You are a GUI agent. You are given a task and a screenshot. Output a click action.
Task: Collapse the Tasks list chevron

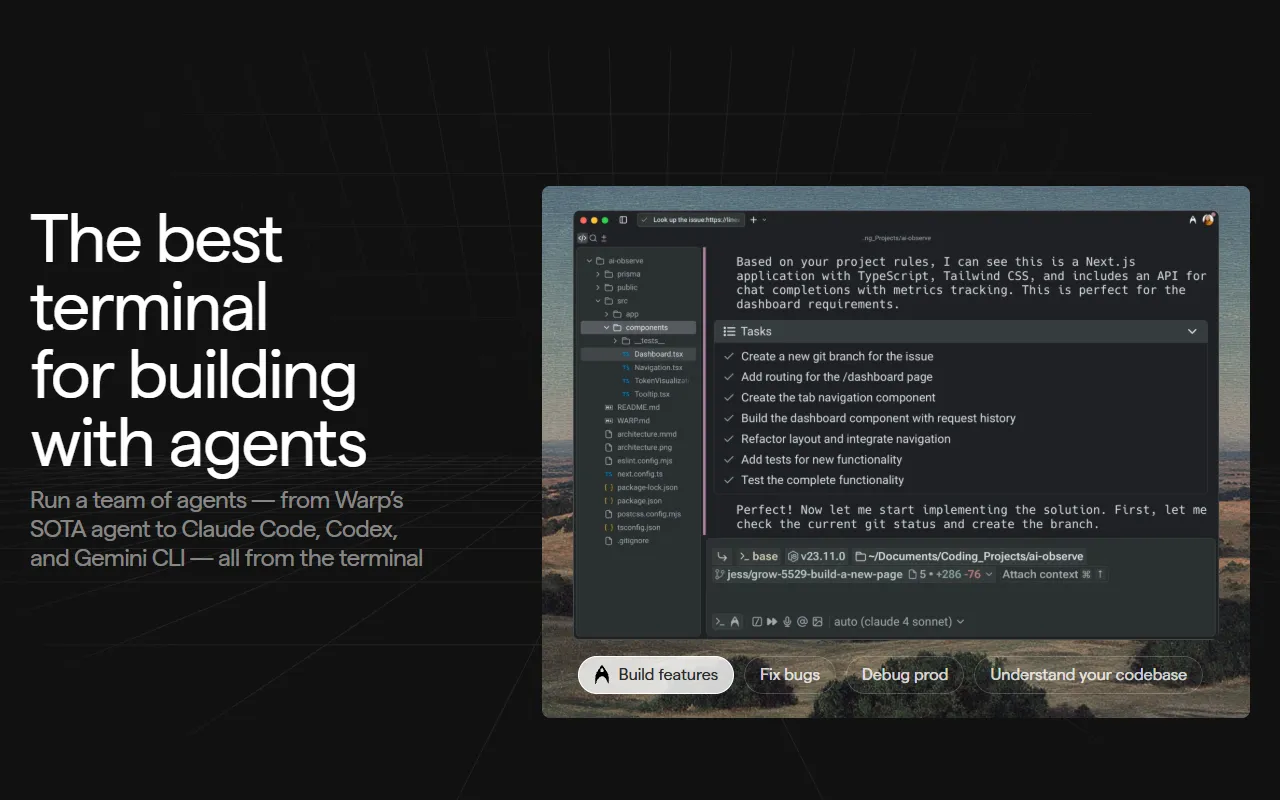1192,331
